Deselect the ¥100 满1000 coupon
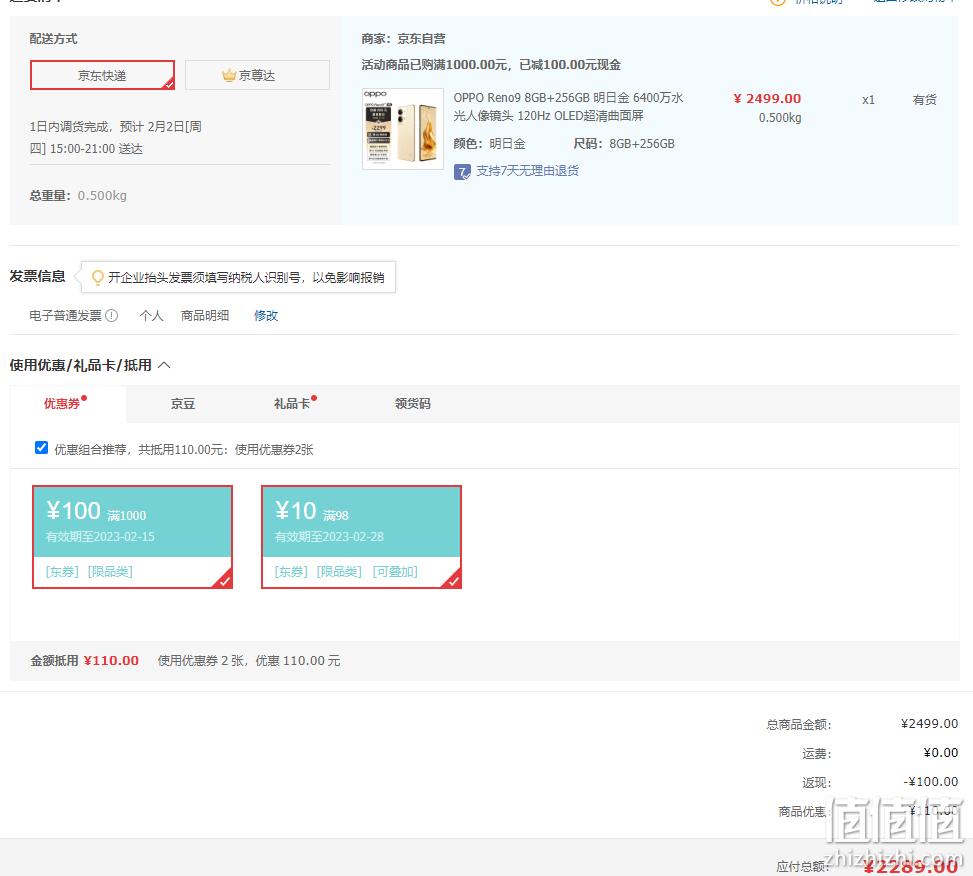 coord(132,537)
